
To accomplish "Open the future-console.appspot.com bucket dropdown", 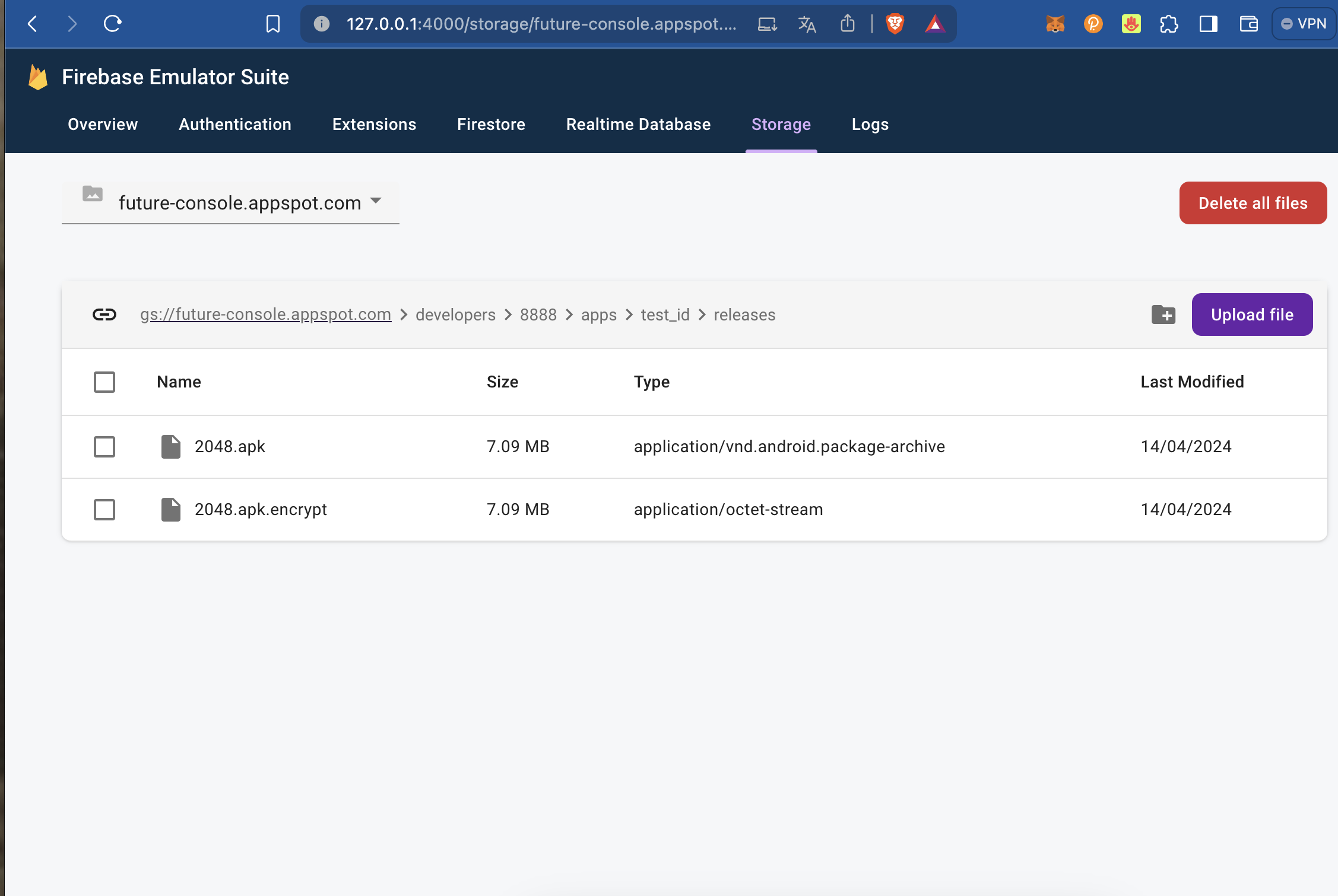I will tap(230, 203).
